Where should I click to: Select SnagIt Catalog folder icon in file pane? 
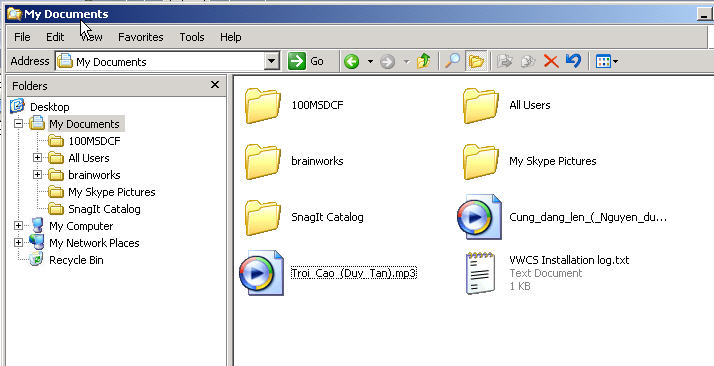(x=263, y=218)
